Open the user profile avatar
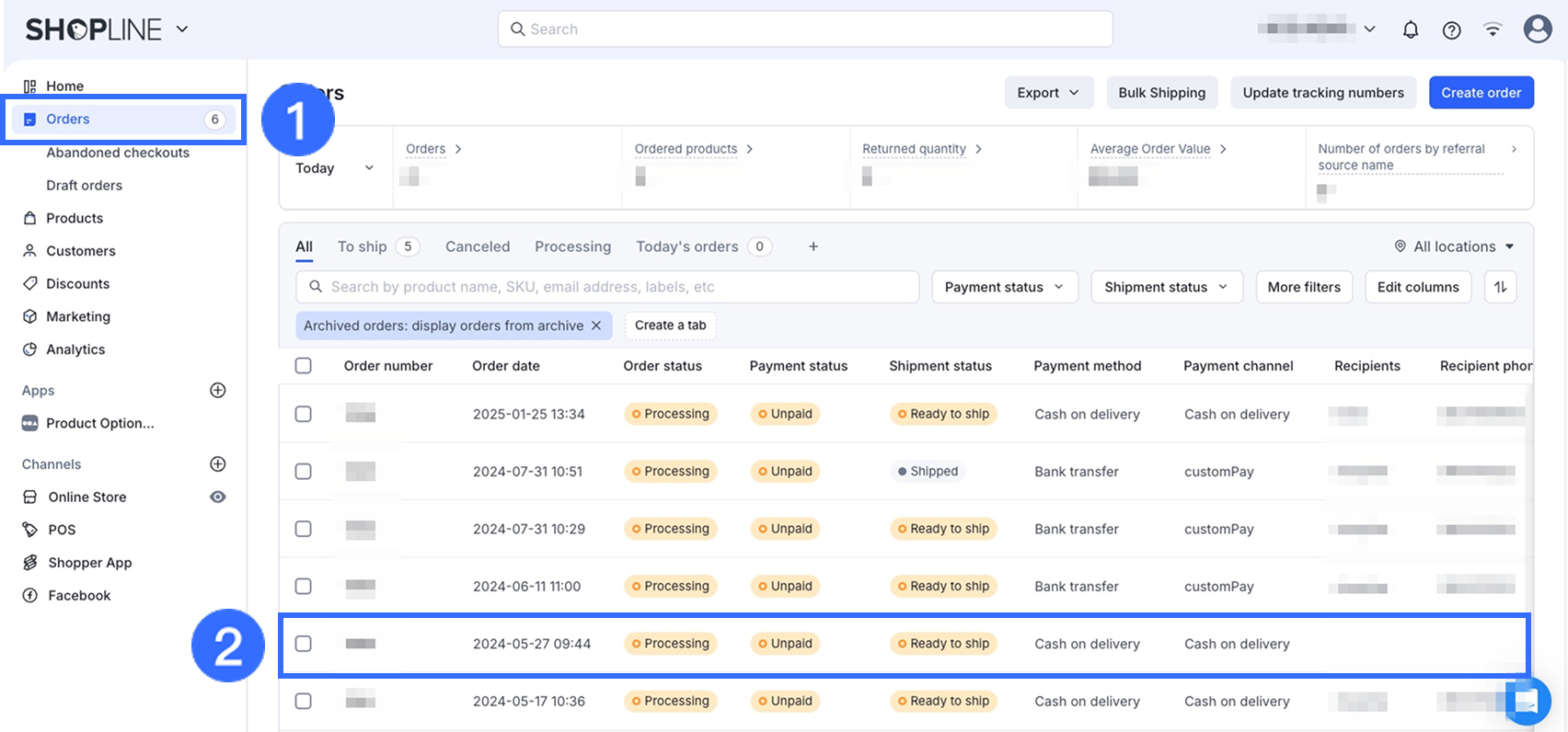This screenshot has width=1568, height=732. (x=1537, y=29)
